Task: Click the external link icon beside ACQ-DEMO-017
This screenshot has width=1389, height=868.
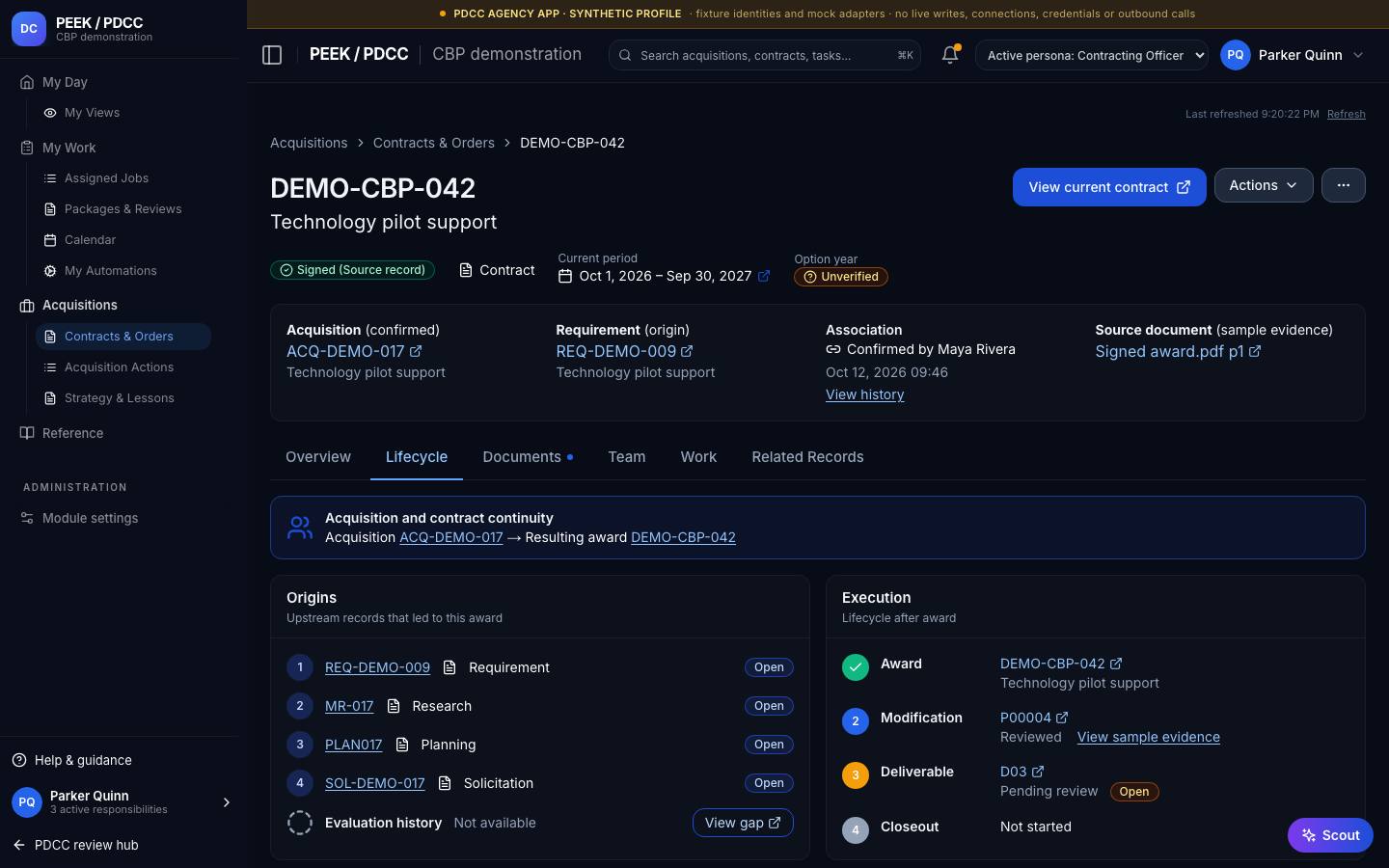Action: pos(416,351)
